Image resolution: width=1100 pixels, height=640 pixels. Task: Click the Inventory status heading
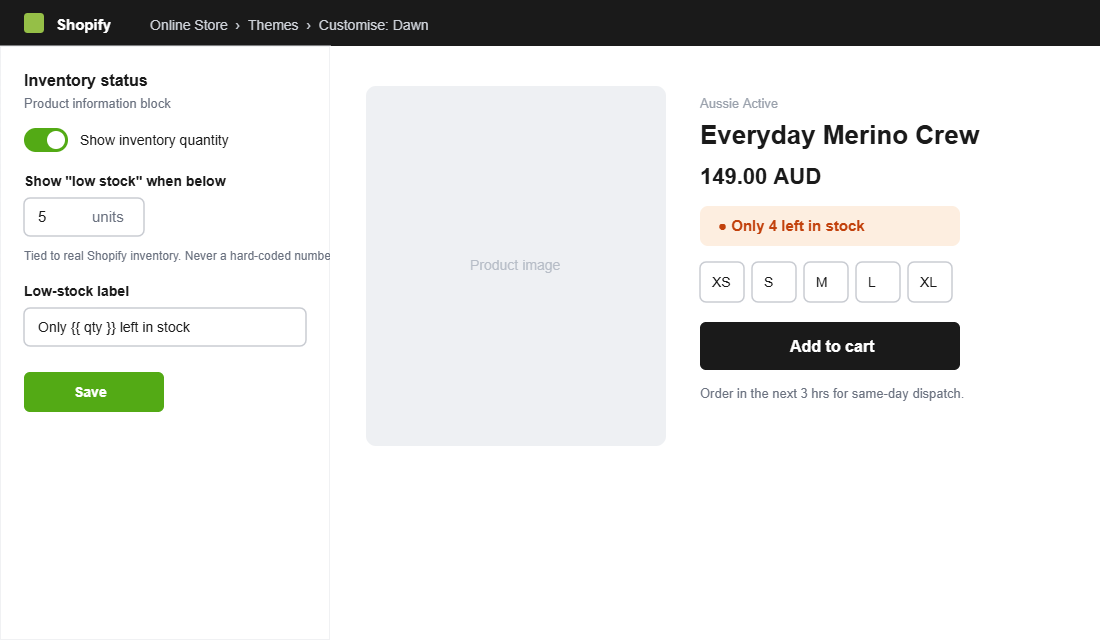86,81
